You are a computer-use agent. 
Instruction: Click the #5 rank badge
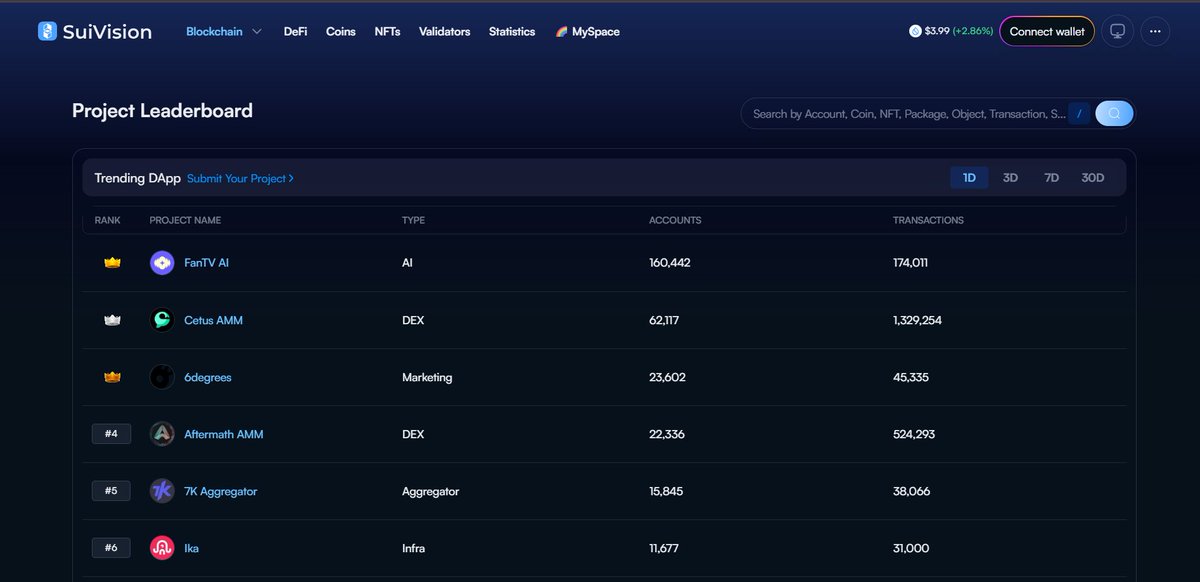click(x=111, y=491)
